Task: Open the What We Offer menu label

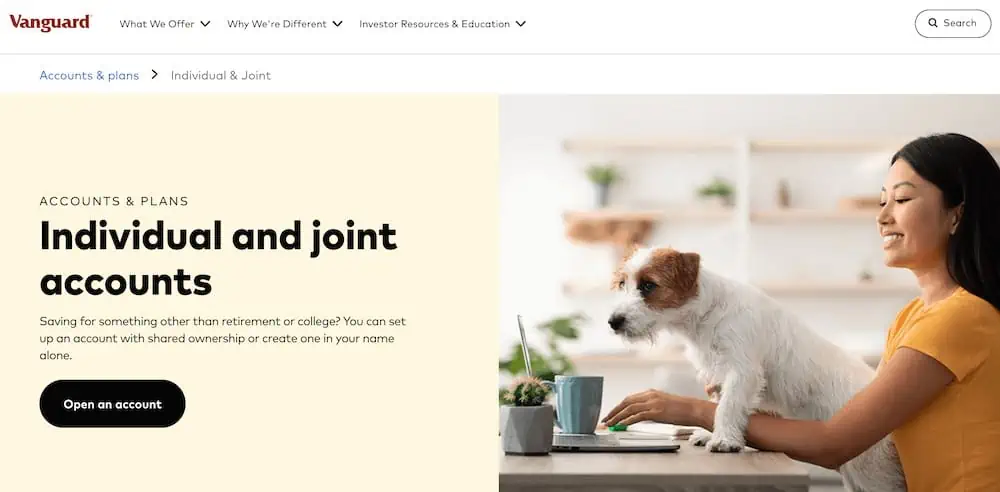Action: click(157, 24)
